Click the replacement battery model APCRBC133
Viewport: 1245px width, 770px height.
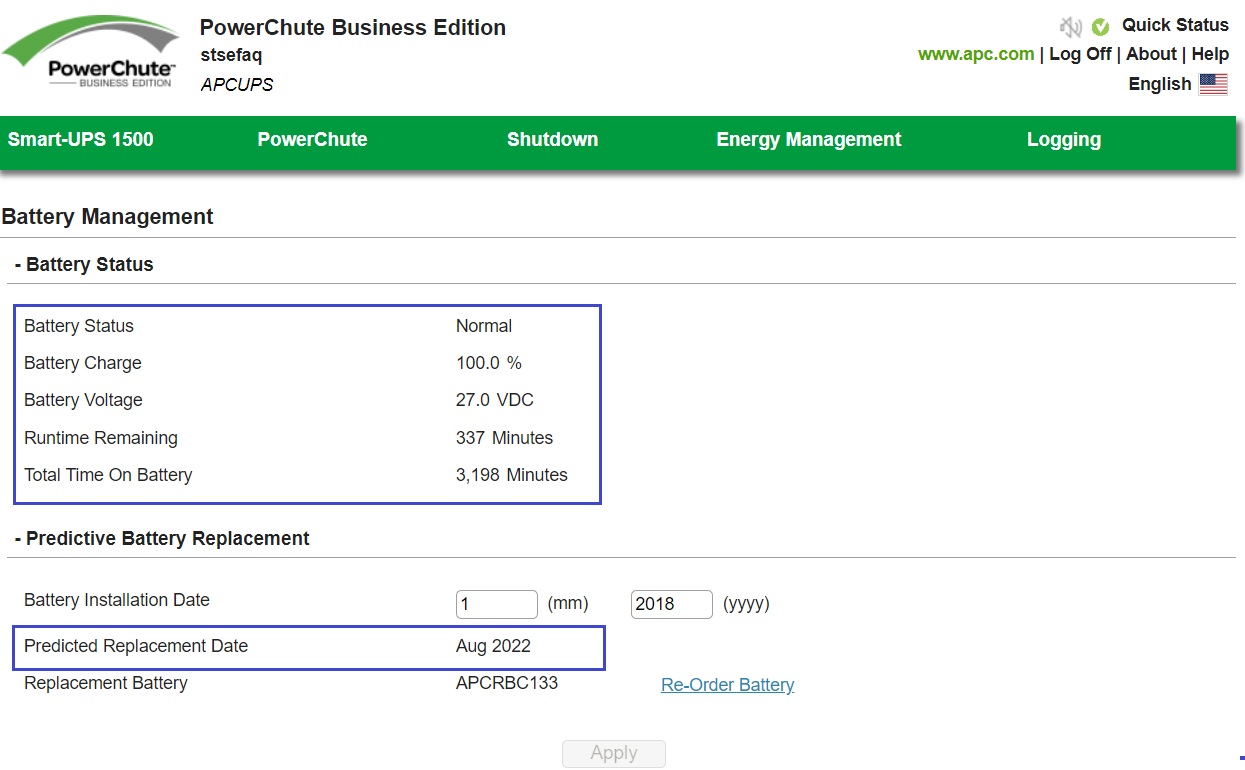(x=507, y=683)
